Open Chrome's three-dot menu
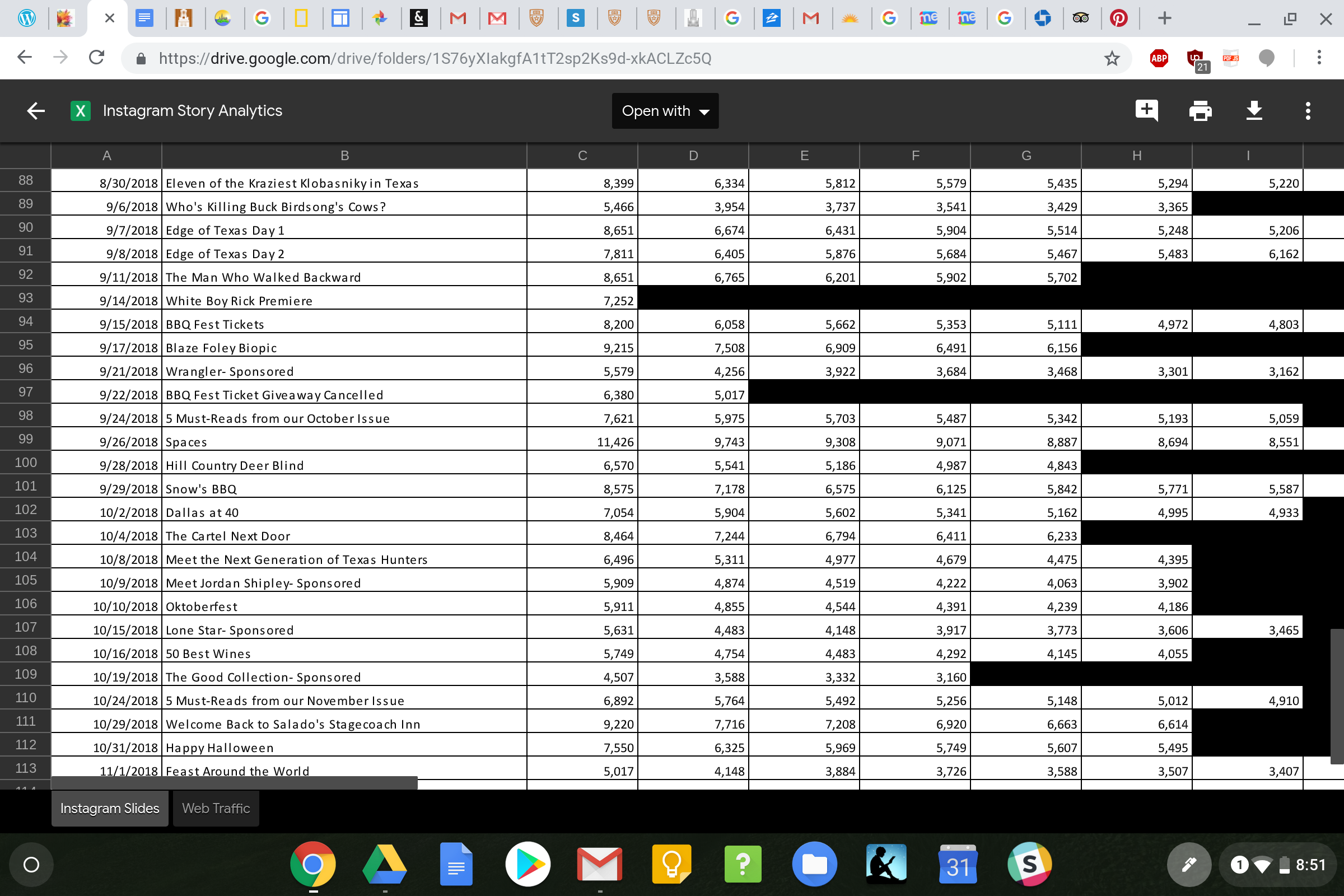Image resolution: width=1344 pixels, height=896 pixels. (x=1319, y=58)
